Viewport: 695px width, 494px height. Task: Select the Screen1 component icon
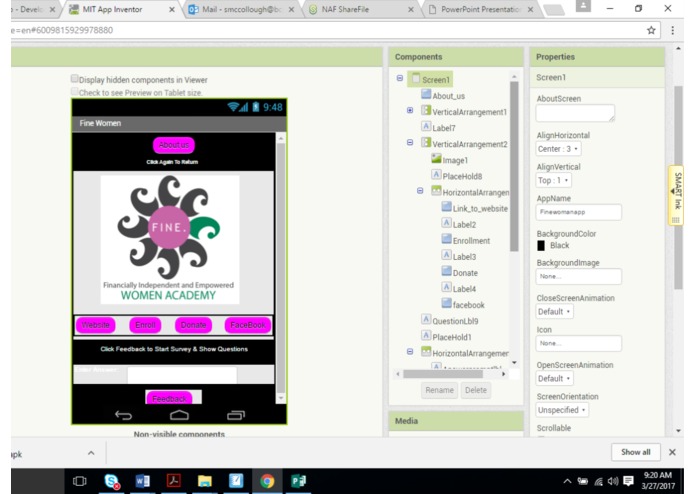pyautogui.click(x=416, y=79)
